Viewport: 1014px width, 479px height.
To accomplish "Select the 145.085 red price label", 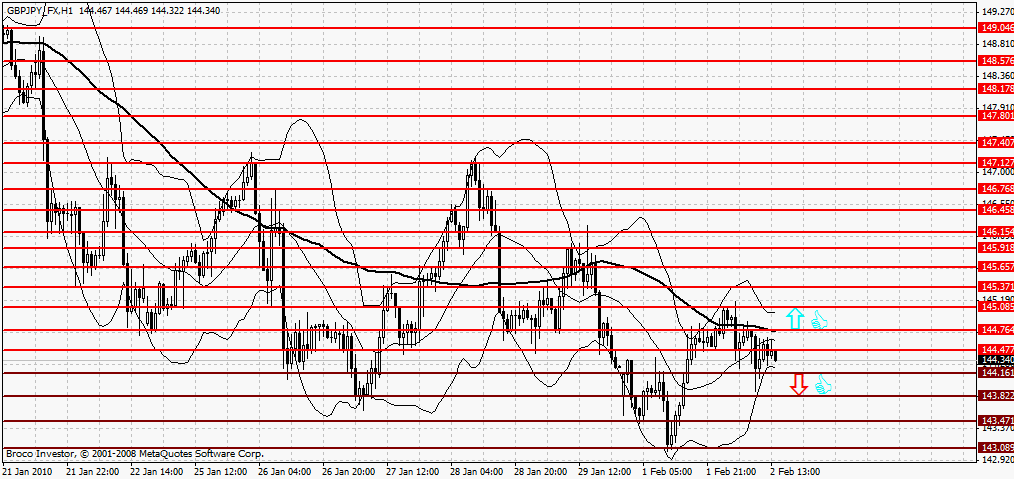I will click(x=997, y=306).
